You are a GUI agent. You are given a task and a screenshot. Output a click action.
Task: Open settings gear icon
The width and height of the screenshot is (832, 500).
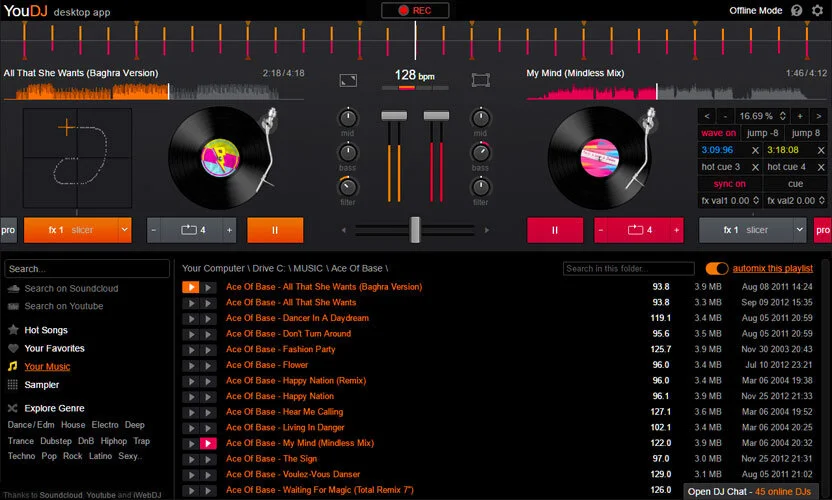[x=818, y=10]
